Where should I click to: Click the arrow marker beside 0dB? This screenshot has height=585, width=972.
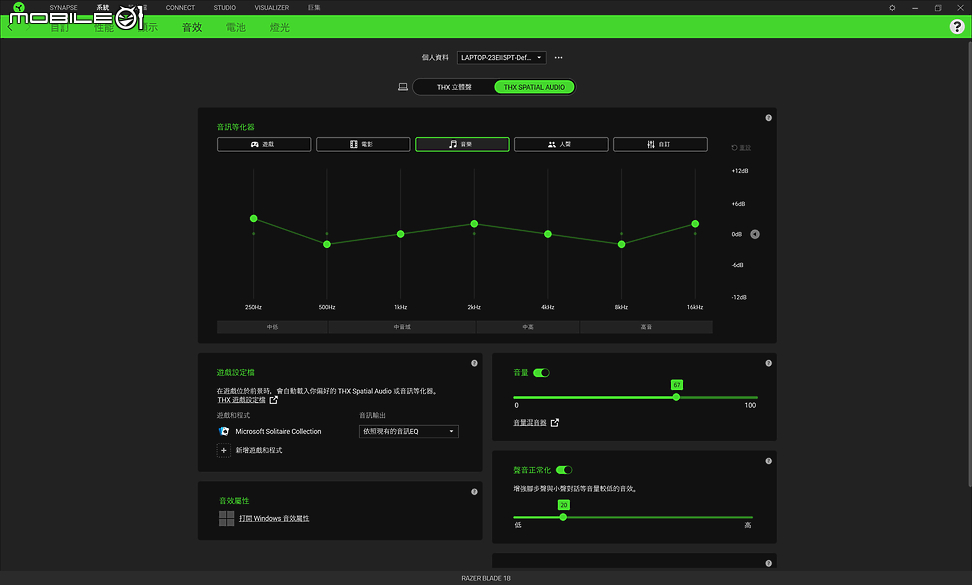pyautogui.click(x=755, y=234)
